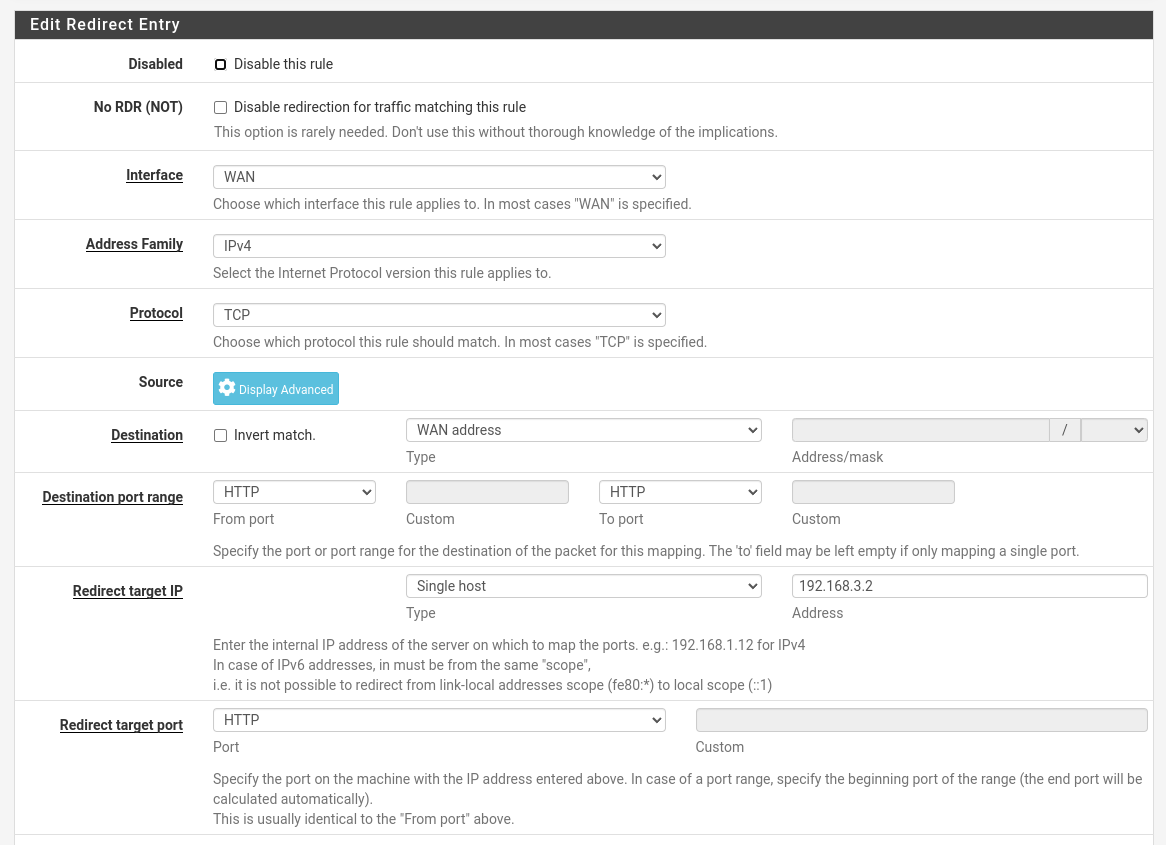
Task: Click the To port Custom field
Action: coord(873,492)
